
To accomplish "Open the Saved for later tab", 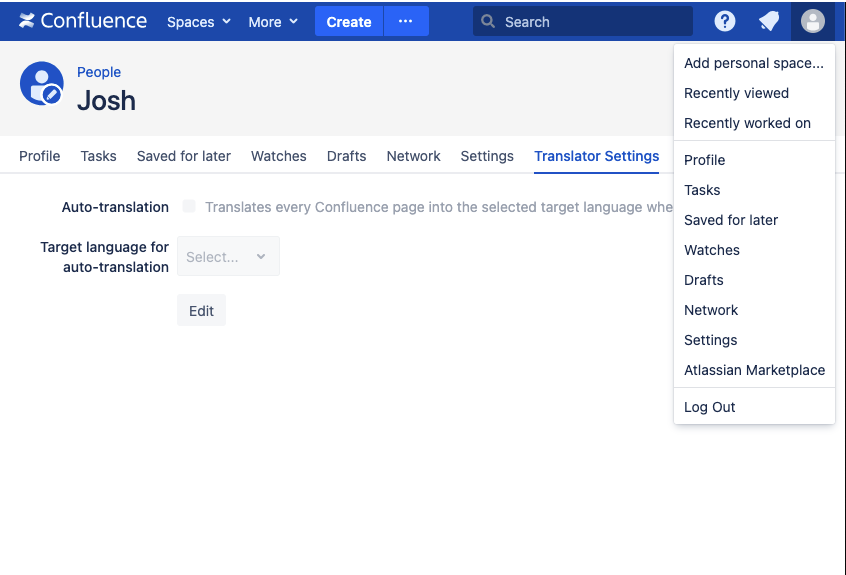I will pos(184,156).
